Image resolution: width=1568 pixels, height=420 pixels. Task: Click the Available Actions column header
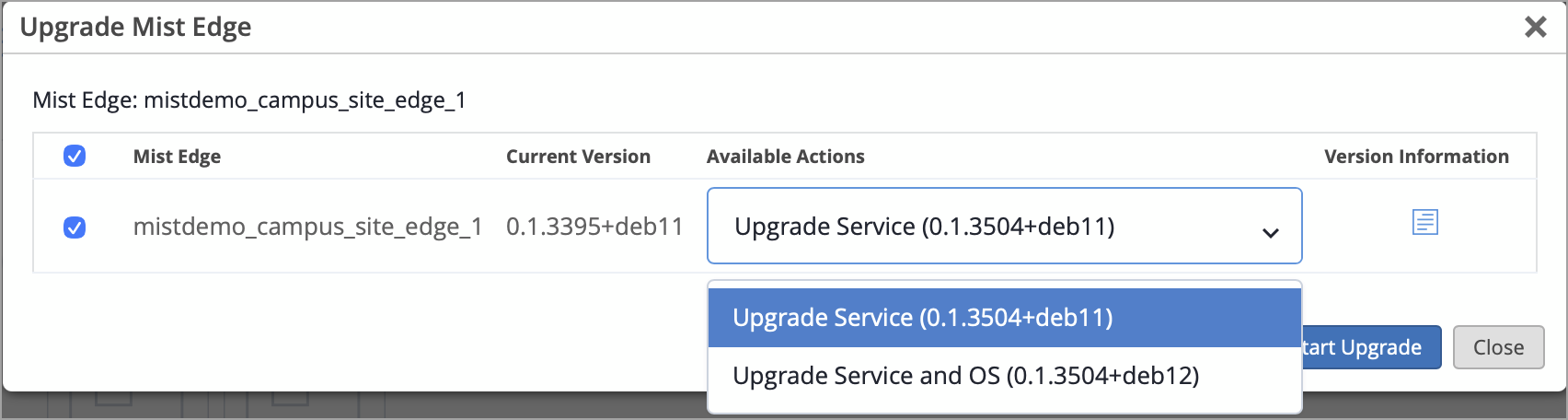785,157
